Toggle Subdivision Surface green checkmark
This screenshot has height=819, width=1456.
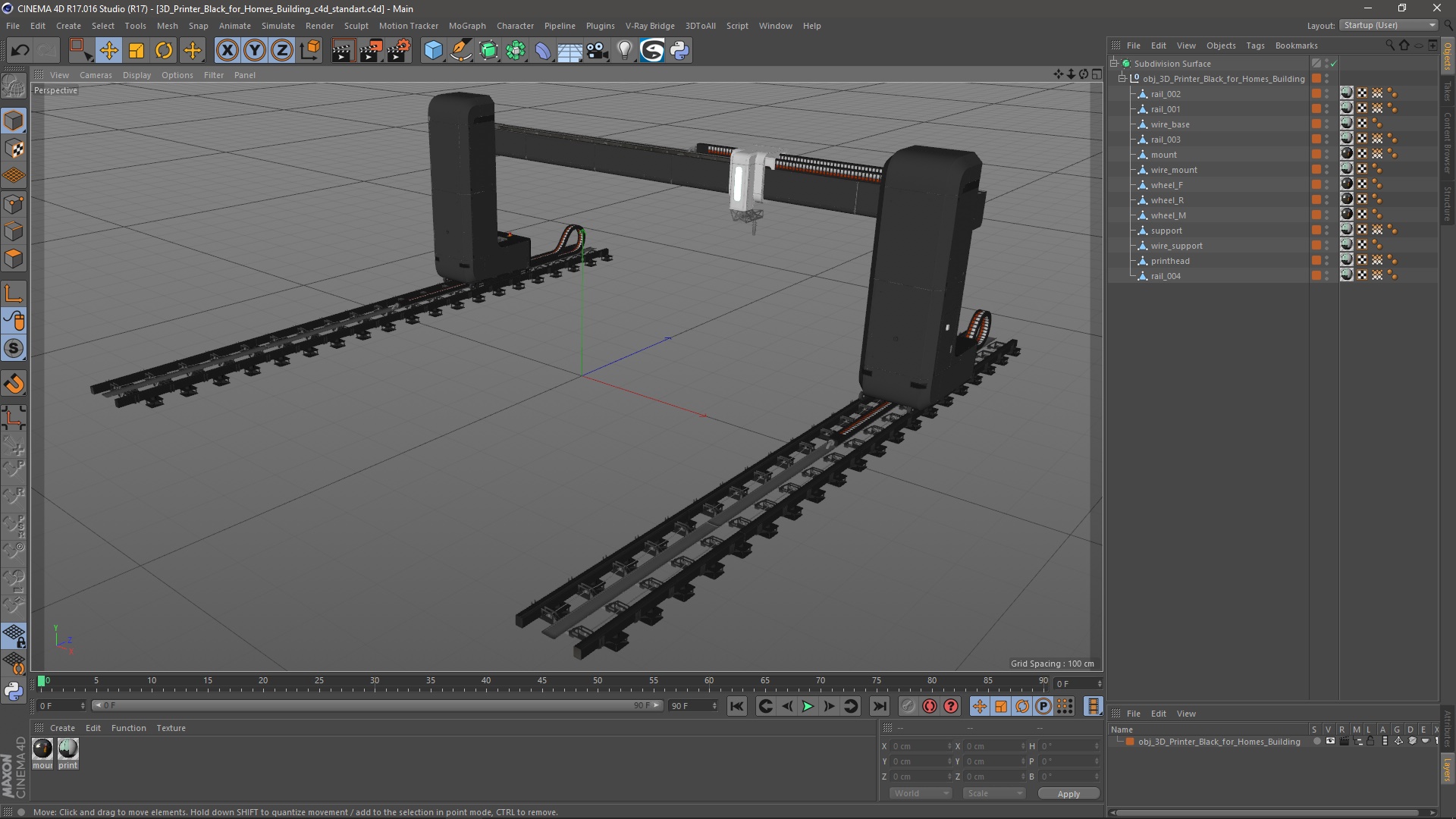tap(1333, 64)
